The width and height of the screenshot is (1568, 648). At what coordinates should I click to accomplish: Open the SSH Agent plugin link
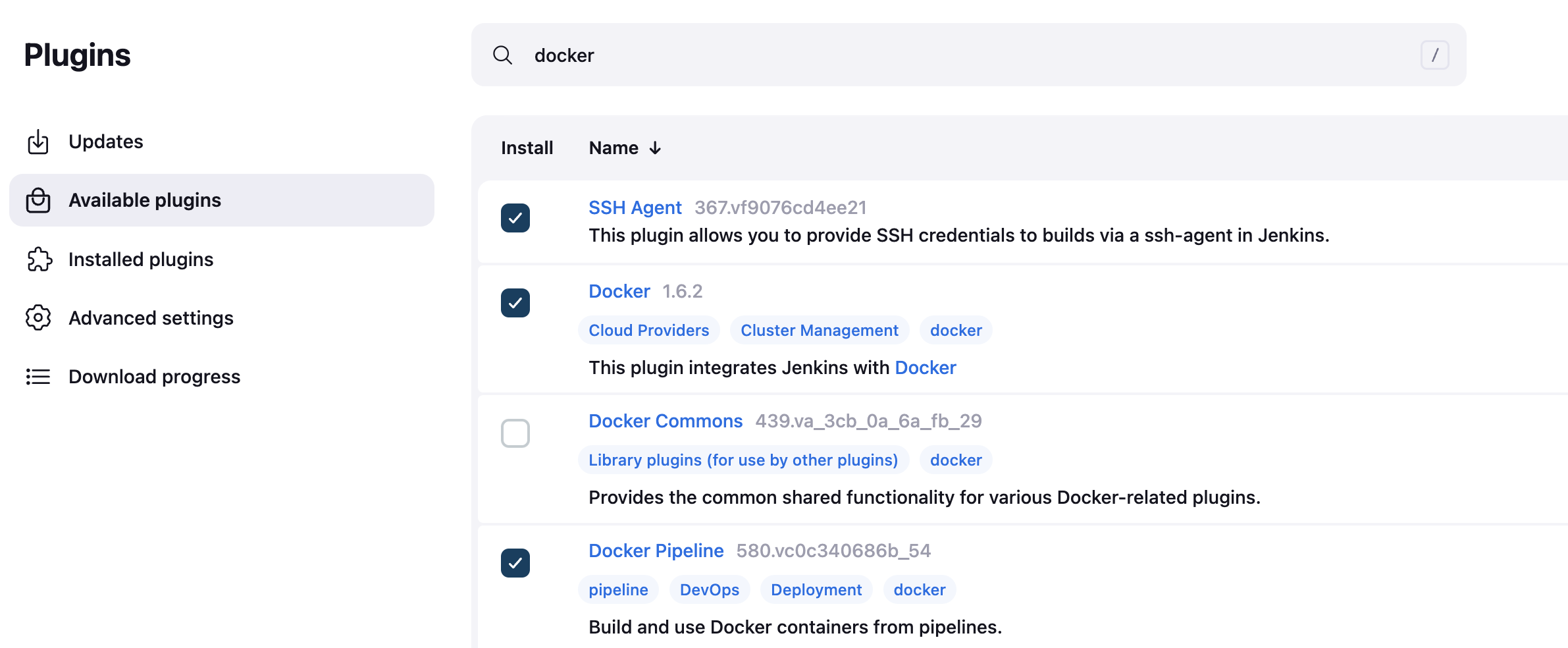tap(635, 207)
